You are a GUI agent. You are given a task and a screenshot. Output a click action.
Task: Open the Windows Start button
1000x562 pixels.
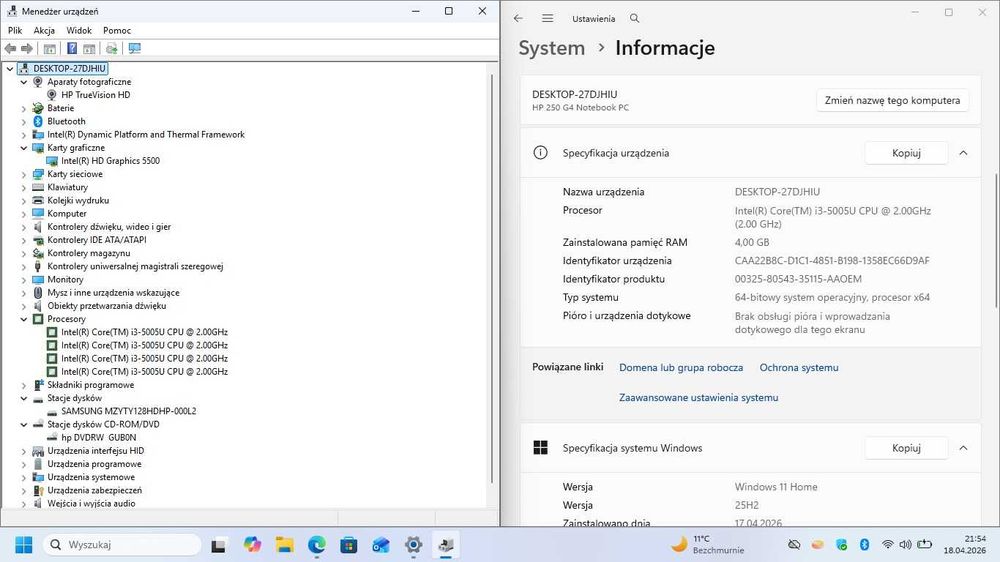(24, 545)
